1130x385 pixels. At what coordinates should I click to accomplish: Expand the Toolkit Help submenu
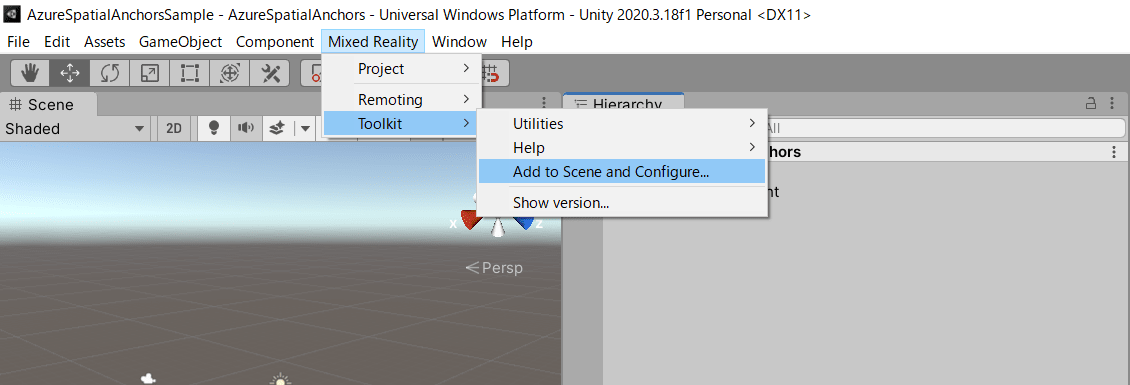[621, 147]
